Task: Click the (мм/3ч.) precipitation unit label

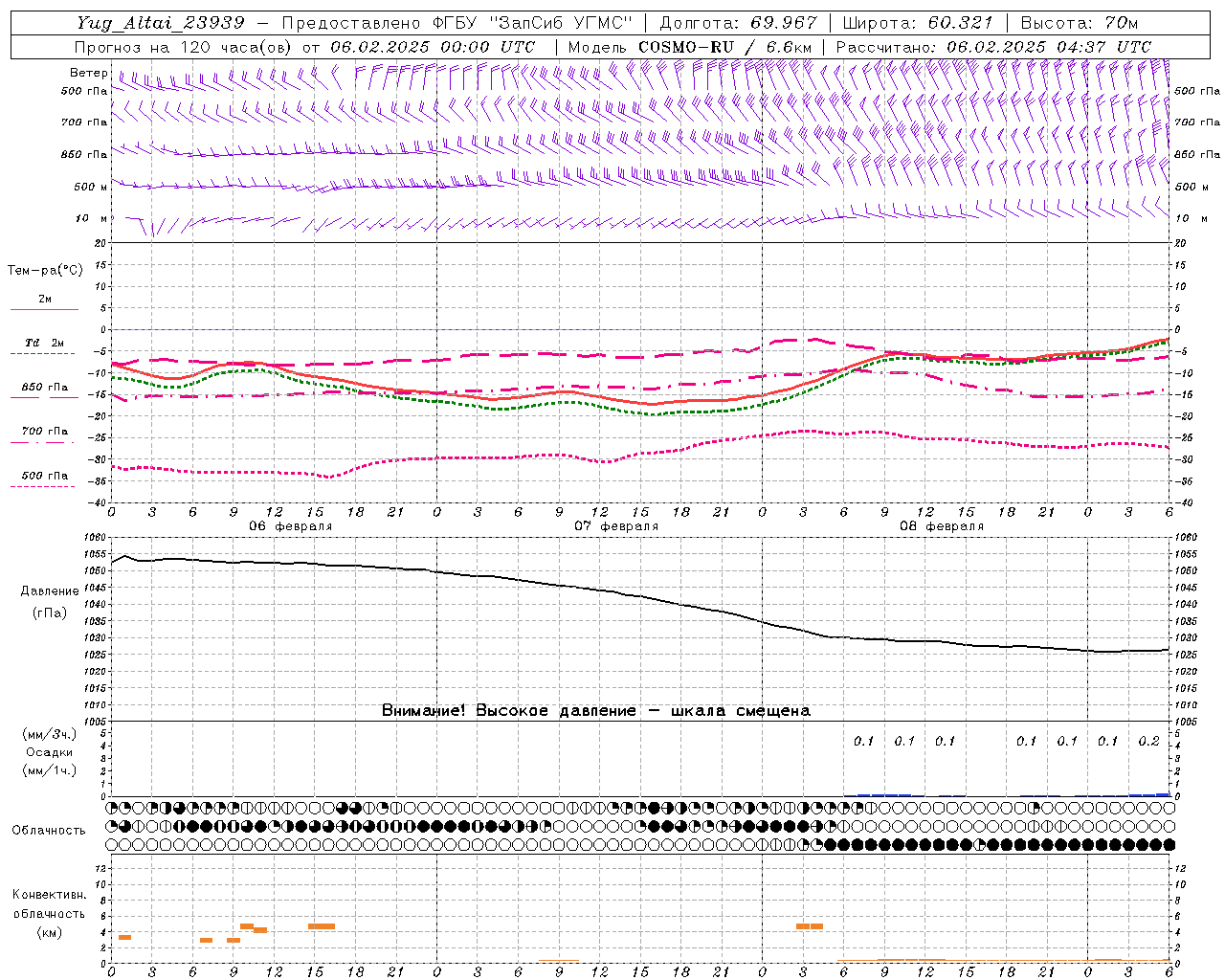Action: (x=50, y=734)
